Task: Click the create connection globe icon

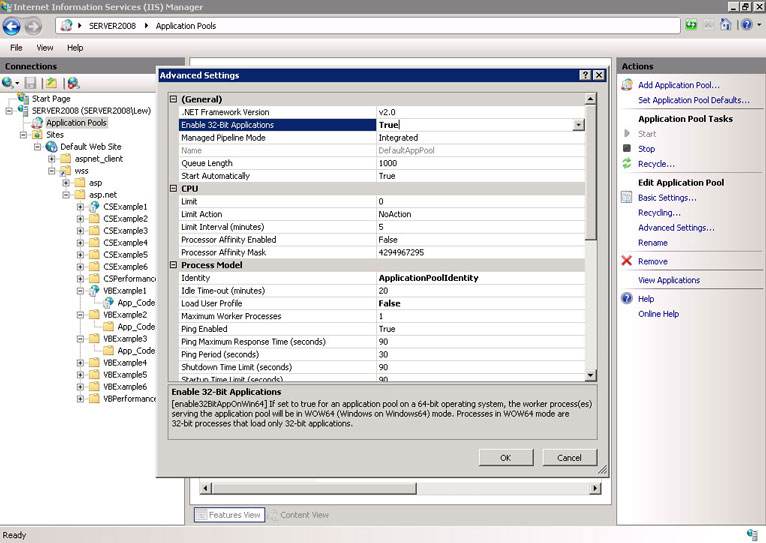Action: coord(8,83)
